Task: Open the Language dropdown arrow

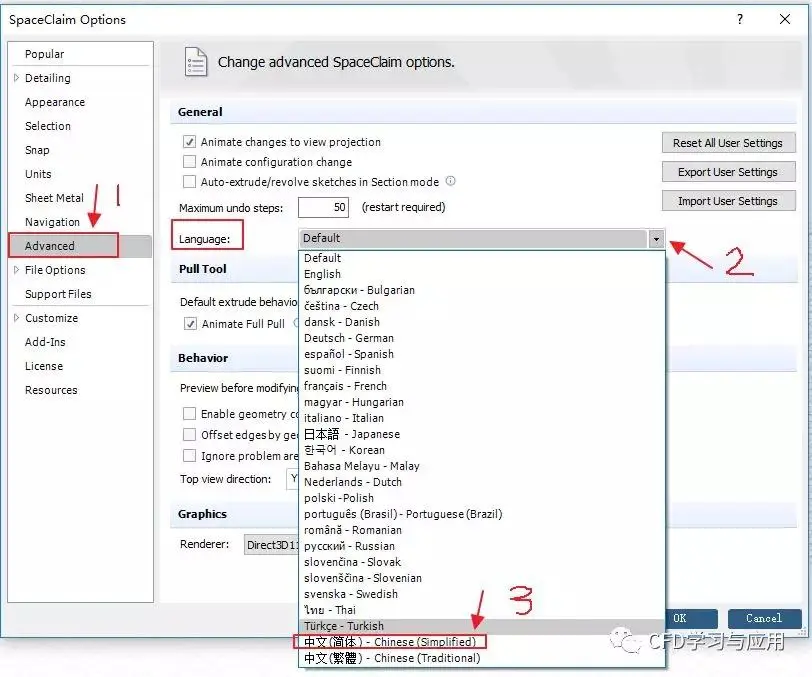Action: 656,239
